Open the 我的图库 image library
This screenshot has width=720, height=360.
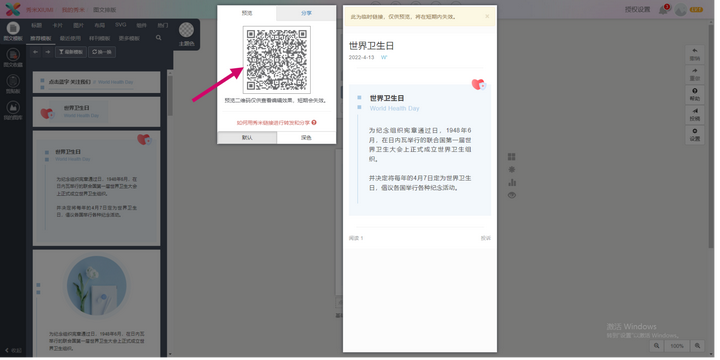click(13, 111)
